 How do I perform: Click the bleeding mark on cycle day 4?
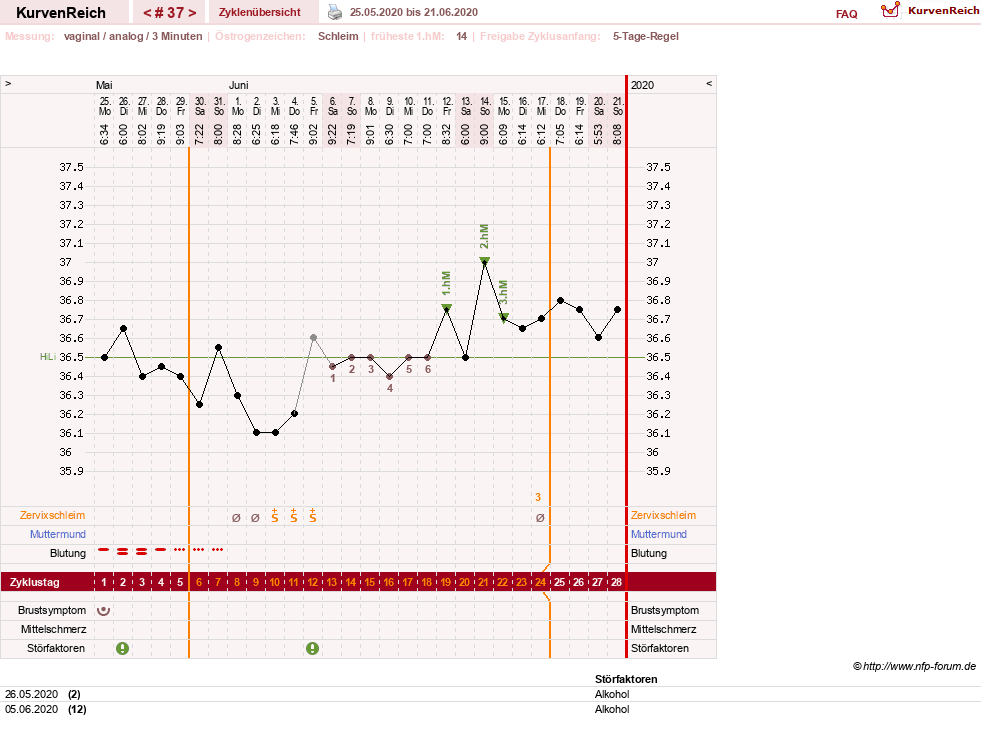(161, 550)
